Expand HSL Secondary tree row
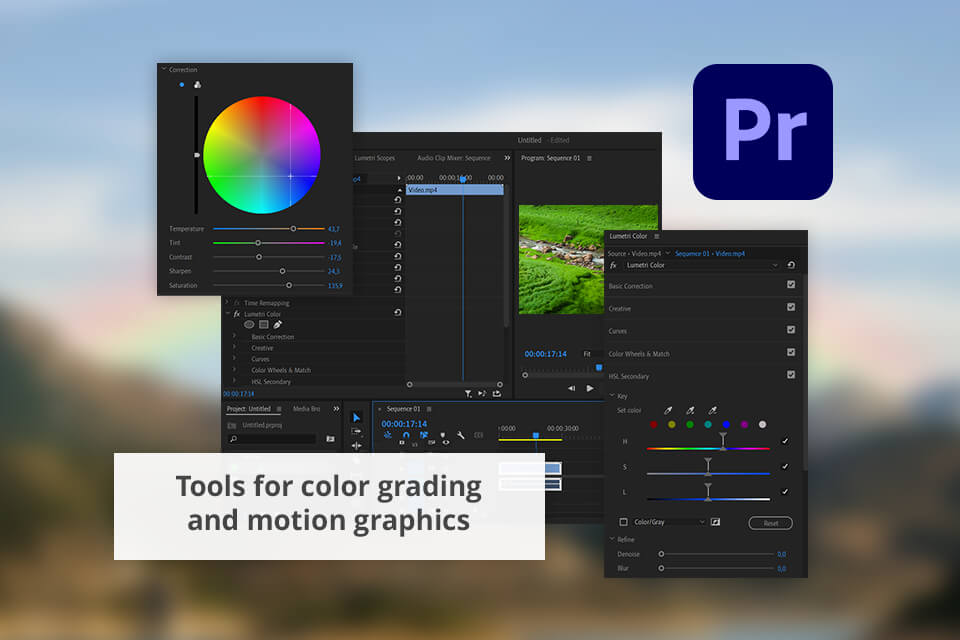 click(x=234, y=382)
